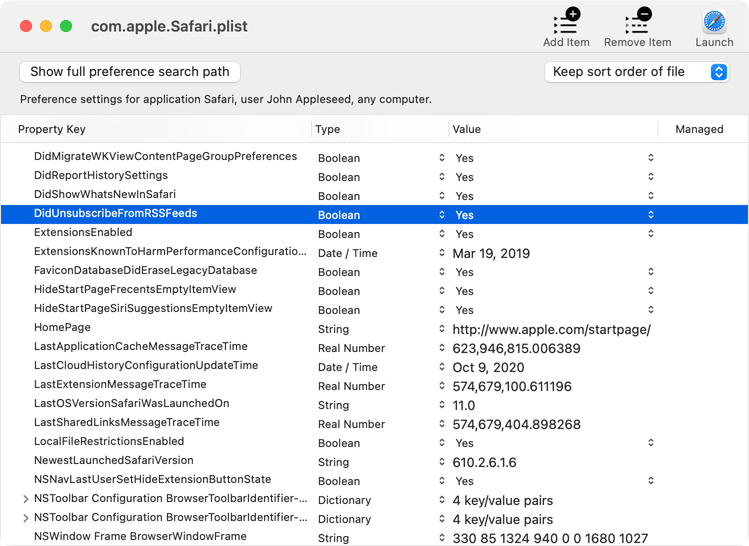This screenshot has height=546, width=749.
Task: Click the value 330 85 1324 940 0 0 1680 1027
Action: (x=550, y=538)
